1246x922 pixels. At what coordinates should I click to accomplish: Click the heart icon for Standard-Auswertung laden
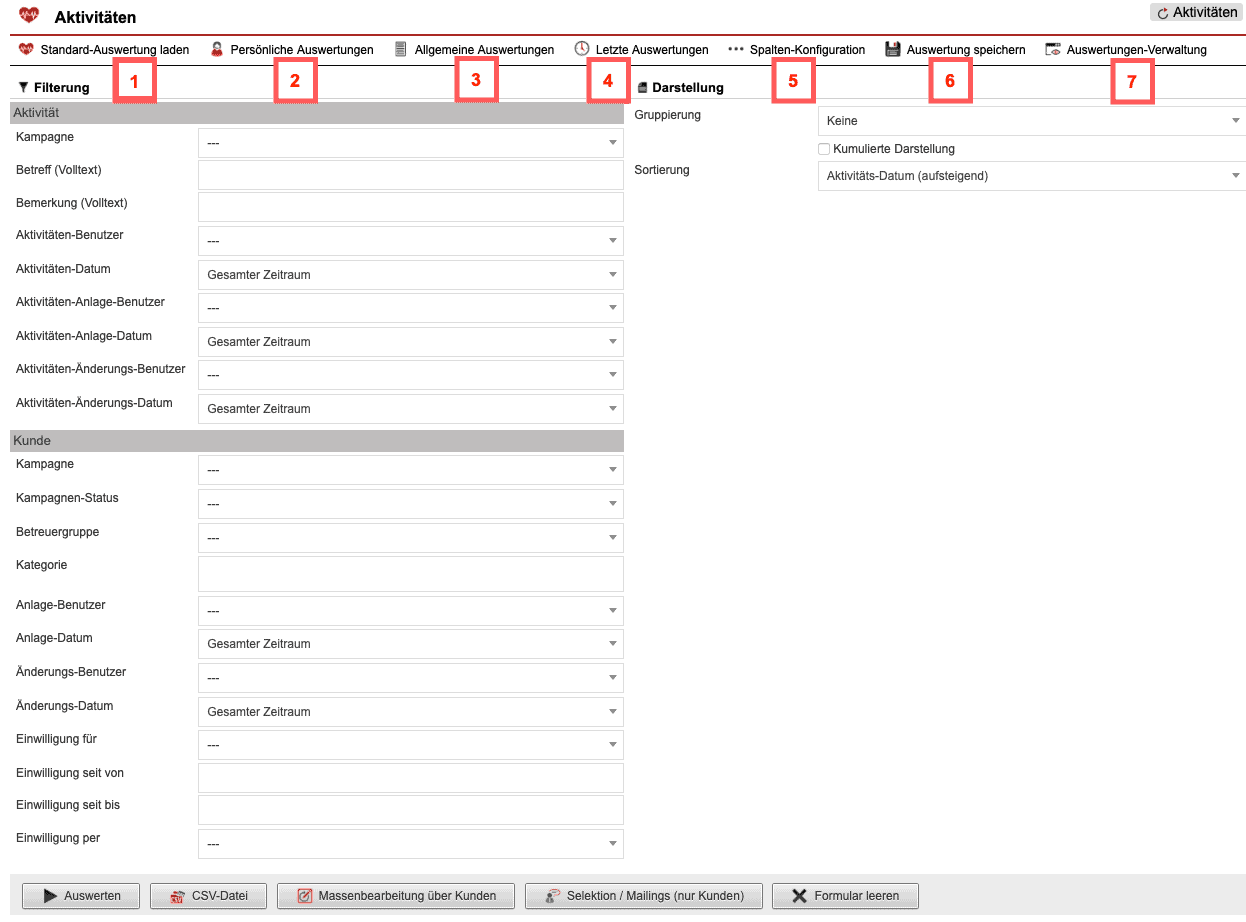click(x=26, y=49)
